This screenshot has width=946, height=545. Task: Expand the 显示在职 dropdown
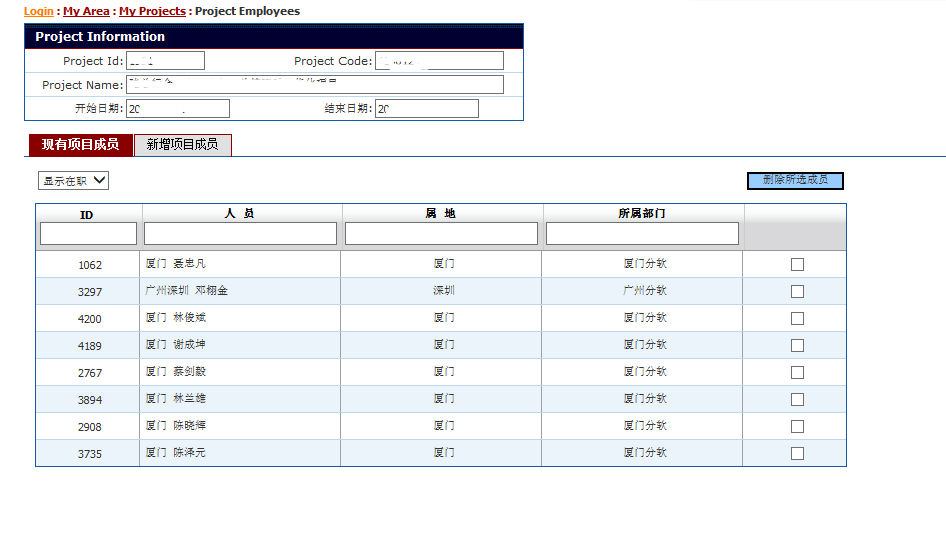coord(73,181)
